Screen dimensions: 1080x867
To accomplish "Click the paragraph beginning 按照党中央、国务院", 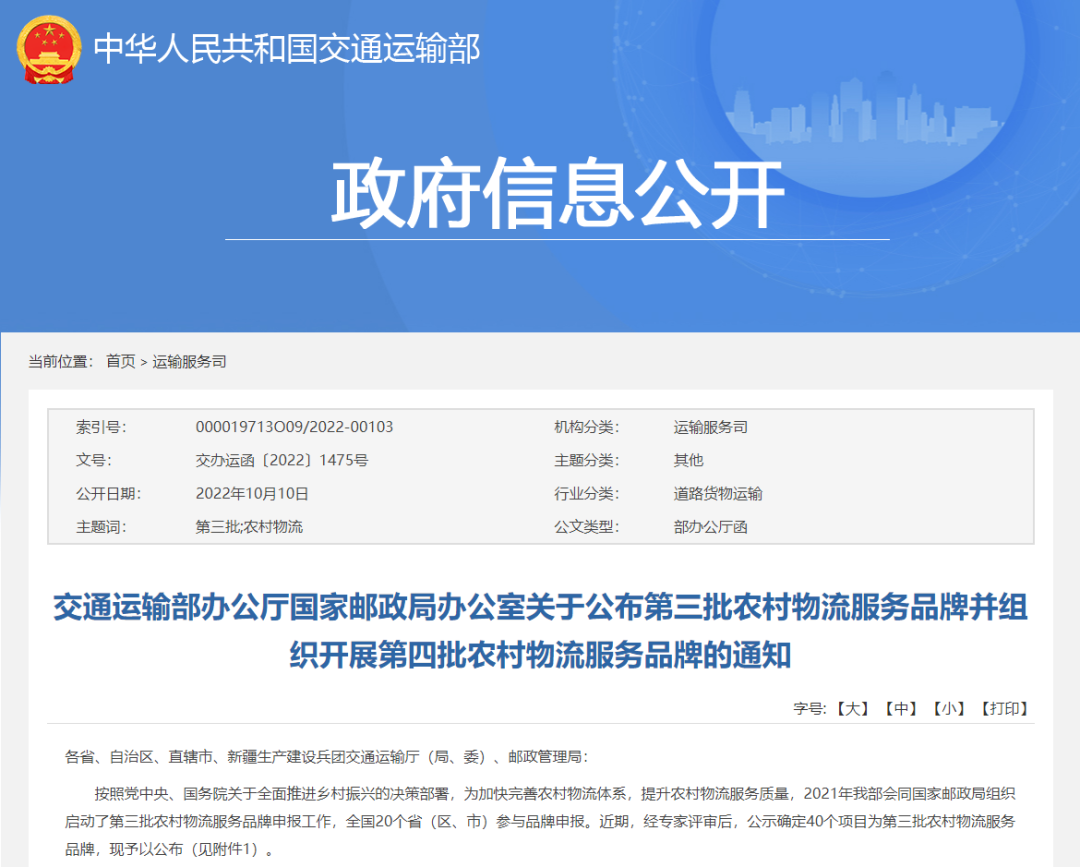I will point(541,822).
